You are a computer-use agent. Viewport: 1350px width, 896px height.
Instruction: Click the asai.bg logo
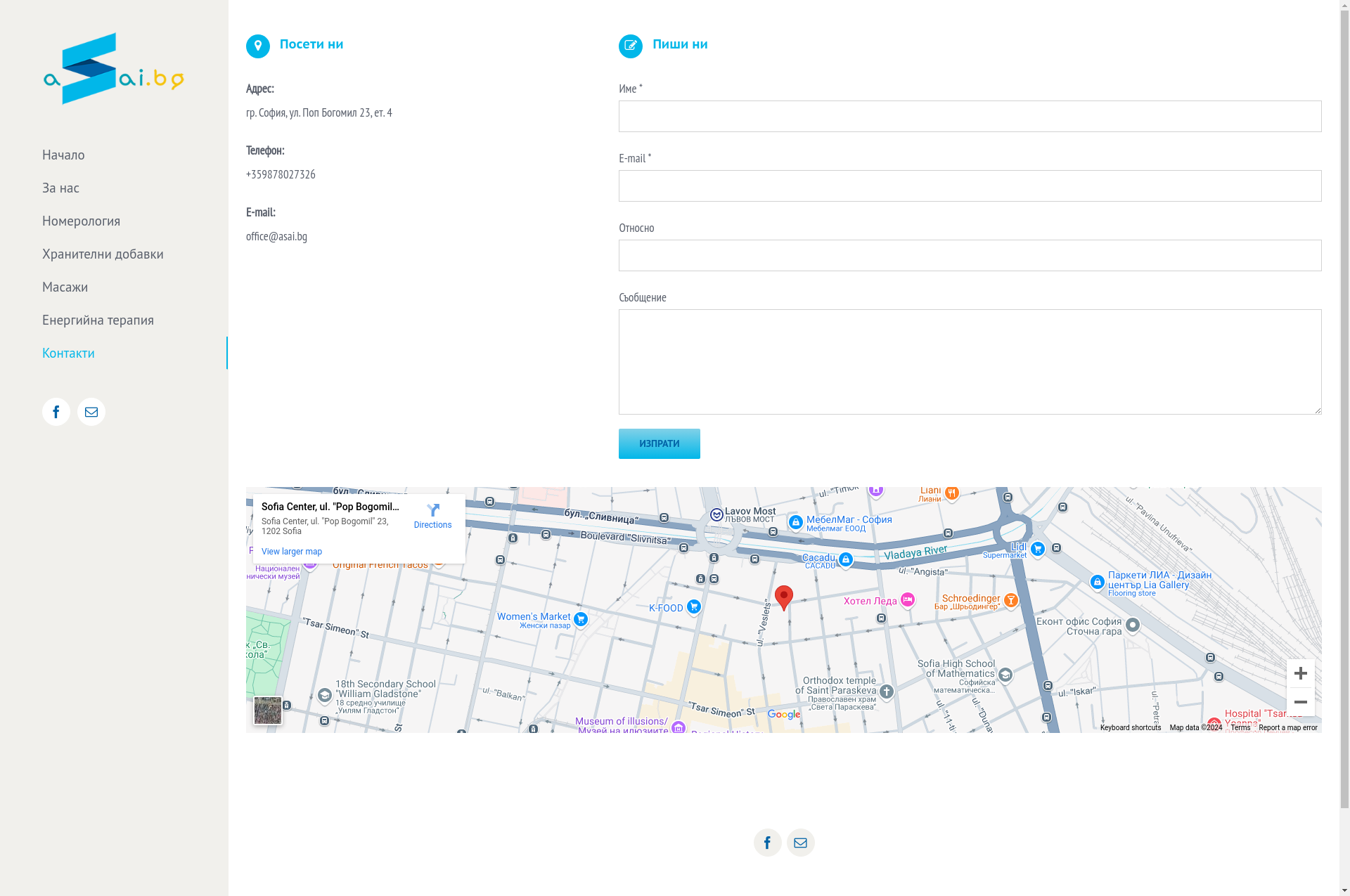pos(114,69)
